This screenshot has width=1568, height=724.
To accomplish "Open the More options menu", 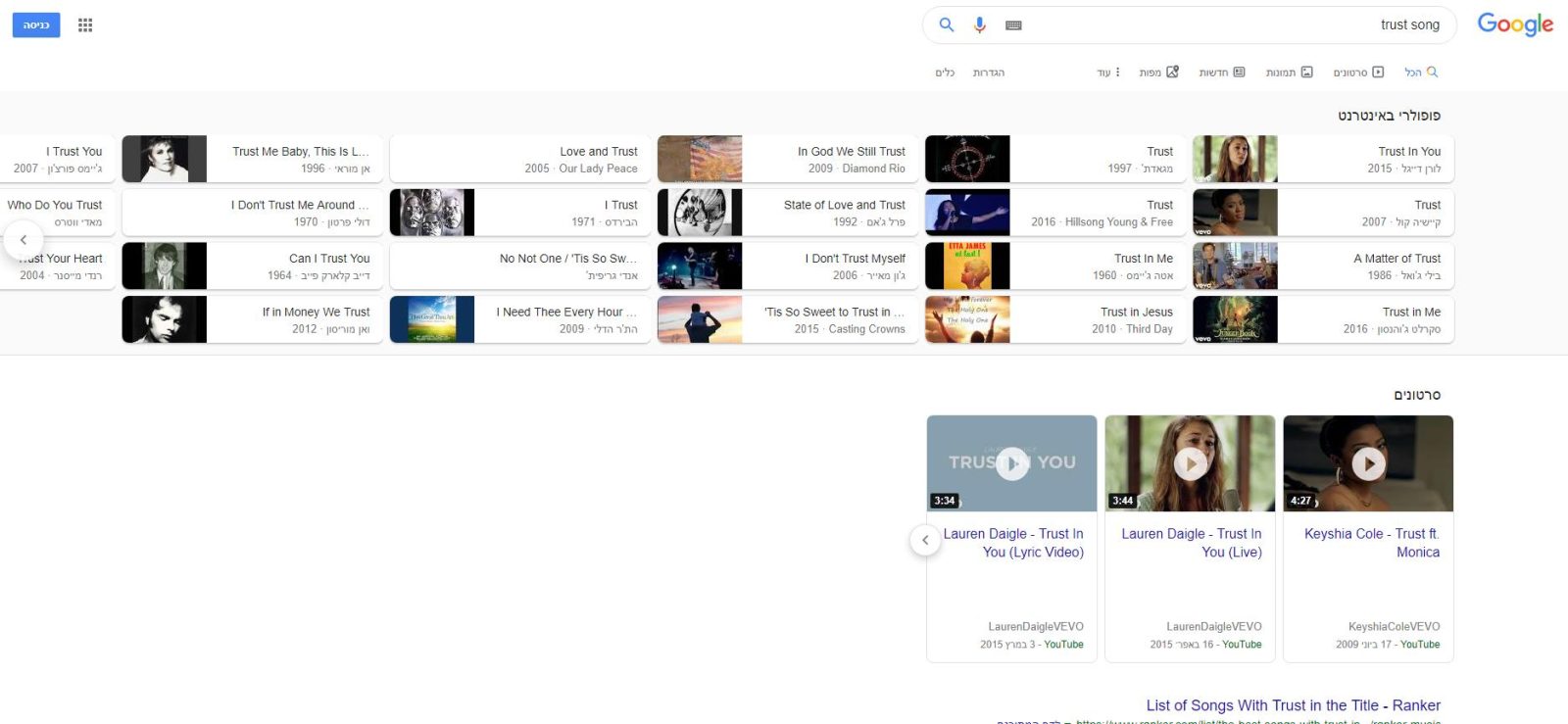I will (1108, 72).
